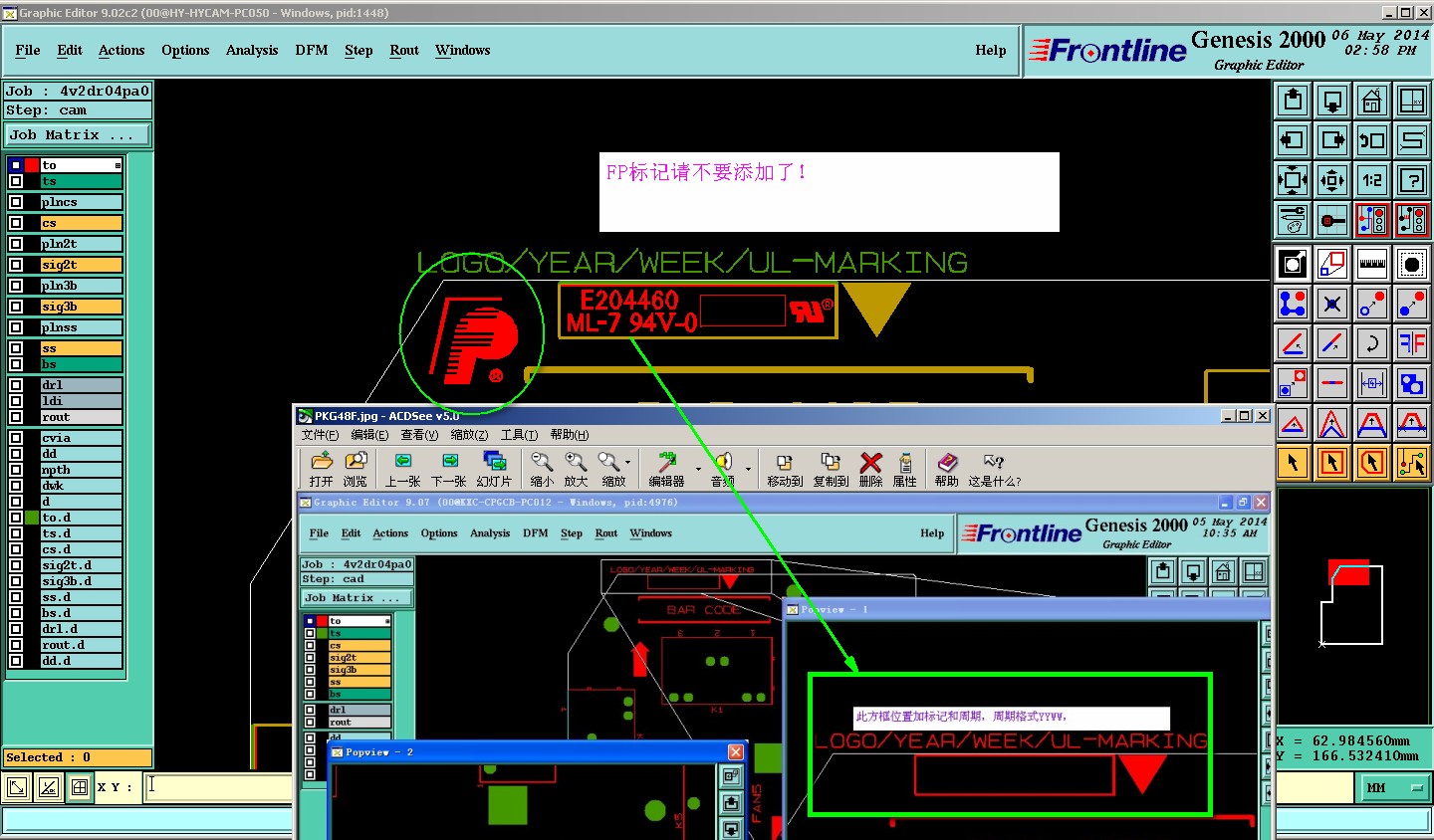Click ACDSee copy to (复制到) icon
The width and height of the screenshot is (1434, 840).
[831, 469]
